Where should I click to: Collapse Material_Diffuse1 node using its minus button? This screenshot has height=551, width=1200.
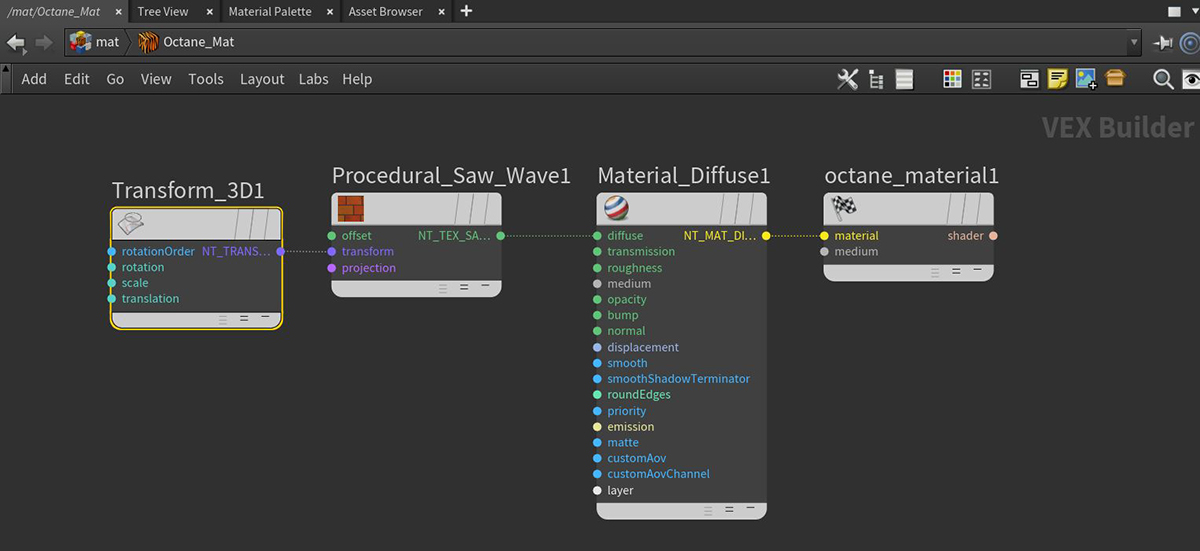(751, 509)
